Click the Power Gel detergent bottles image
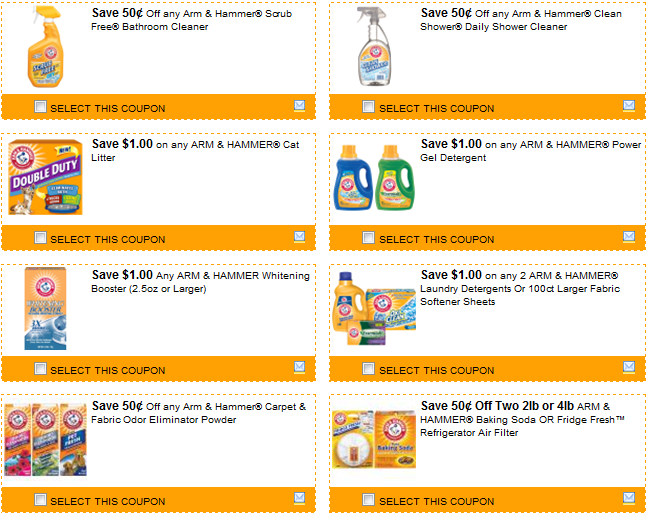Image resolution: width=650 pixels, height=519 pixels. tap(374, 177)
